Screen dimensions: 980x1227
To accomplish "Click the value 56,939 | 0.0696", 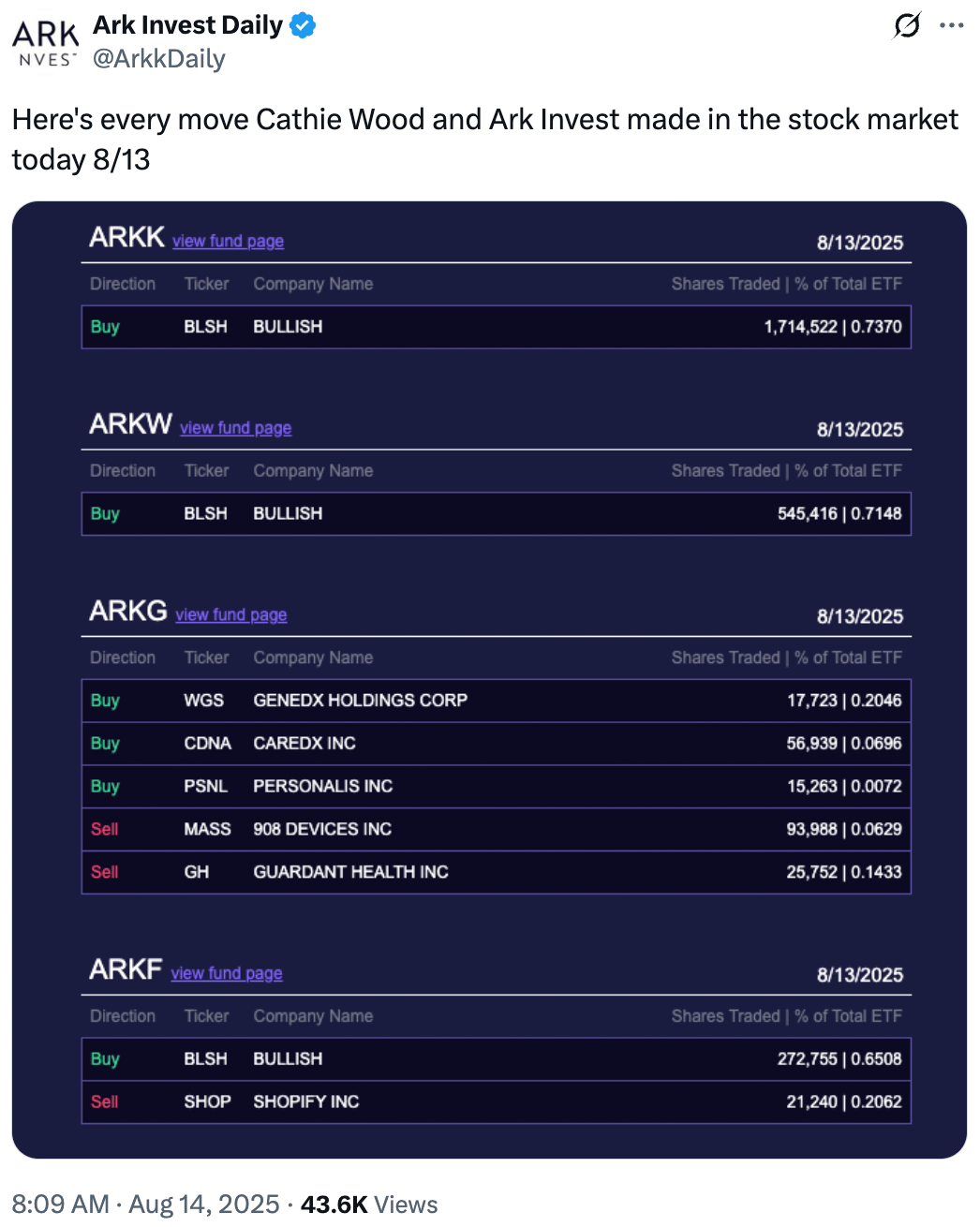I will 844,744.
